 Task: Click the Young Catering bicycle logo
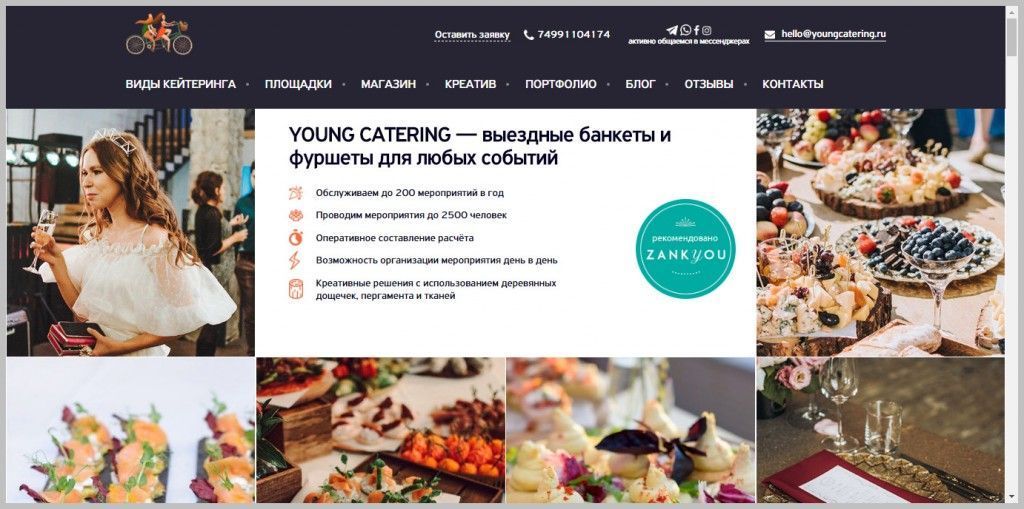pyautogui.click(x=159, y=34)
